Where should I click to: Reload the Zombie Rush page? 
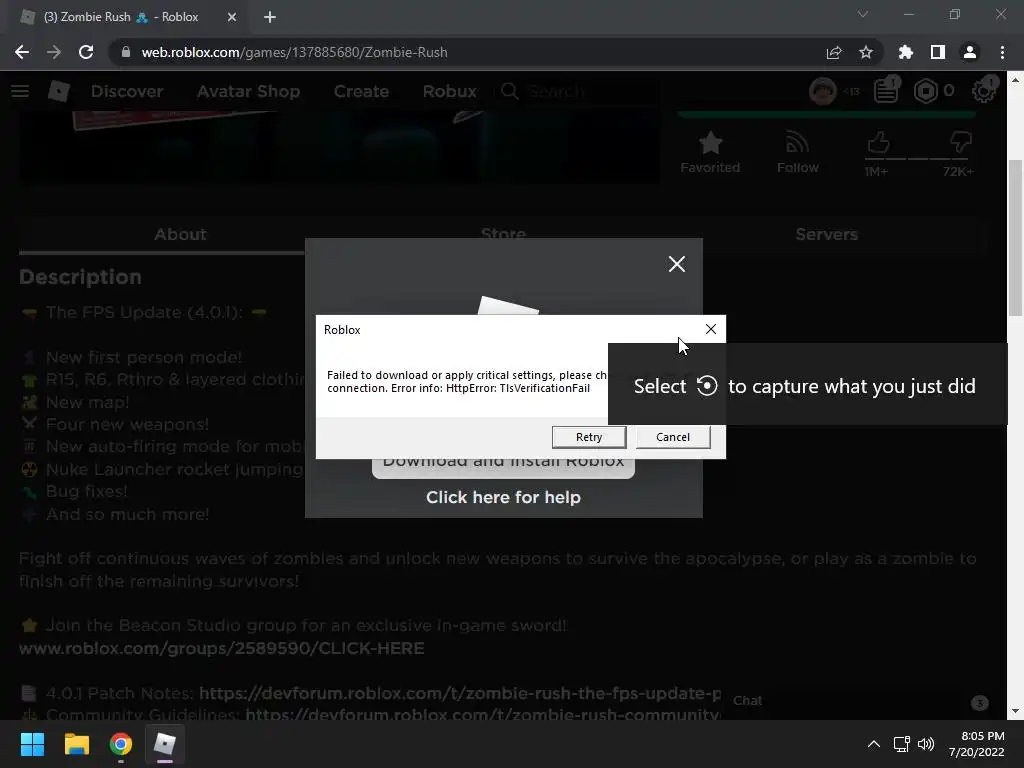[x=86, y=52]
